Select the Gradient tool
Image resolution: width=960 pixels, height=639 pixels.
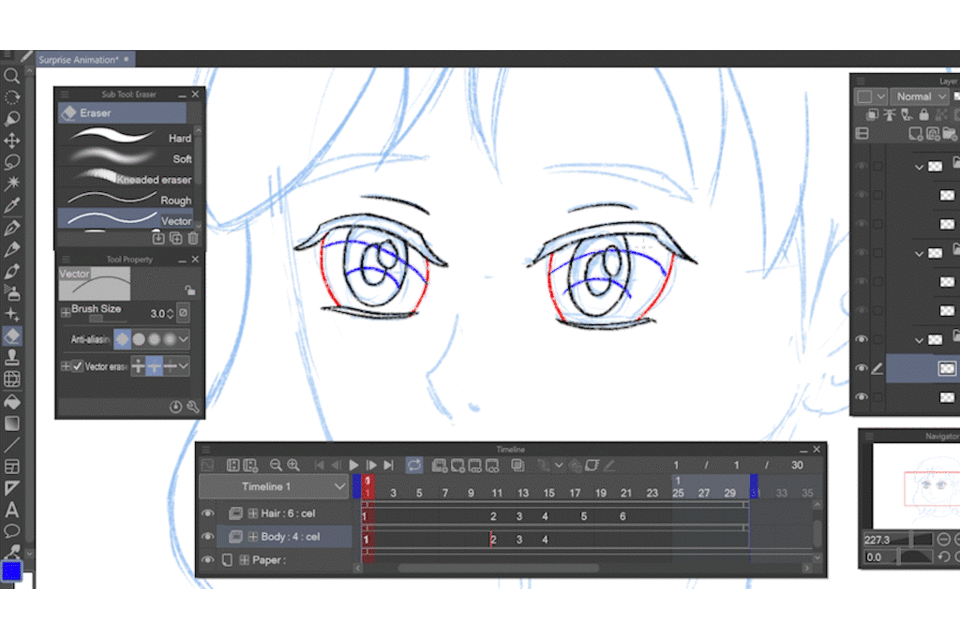(x=12, y=424)
